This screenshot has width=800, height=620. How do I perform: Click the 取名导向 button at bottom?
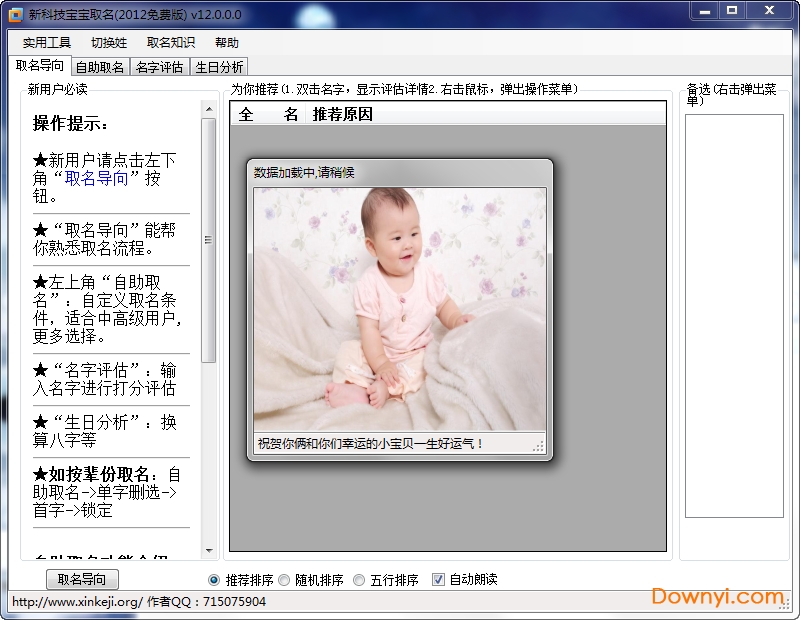[x=82, y=579]
